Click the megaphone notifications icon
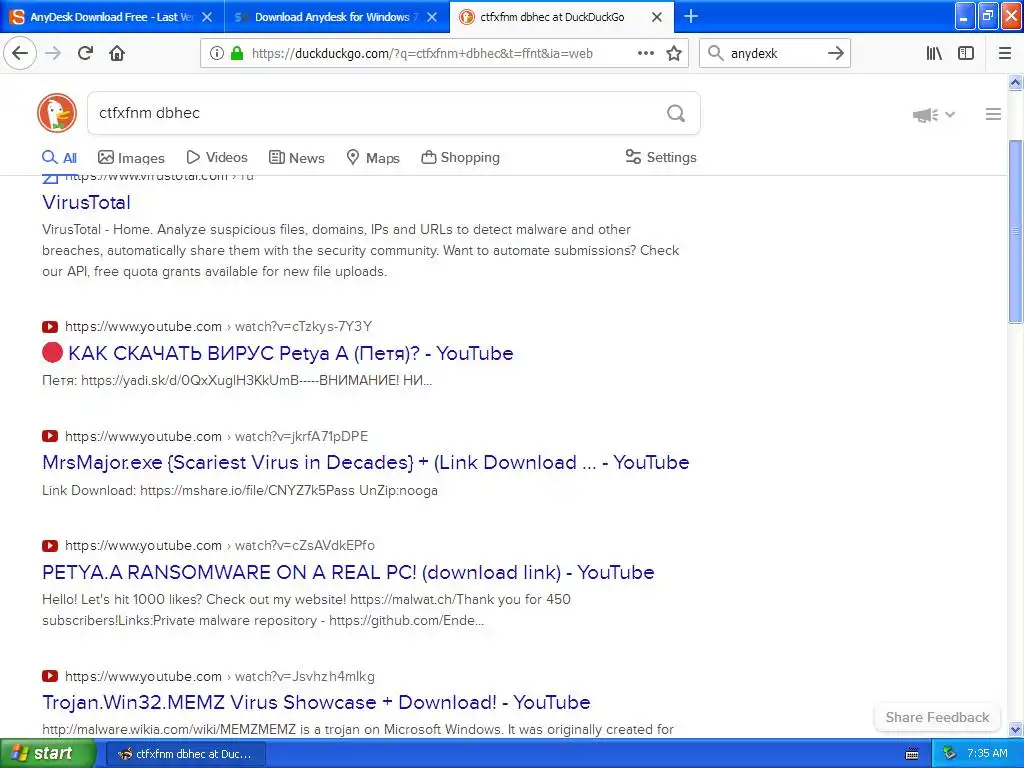This screenshot has width=1024, height=768. (925, 115)
